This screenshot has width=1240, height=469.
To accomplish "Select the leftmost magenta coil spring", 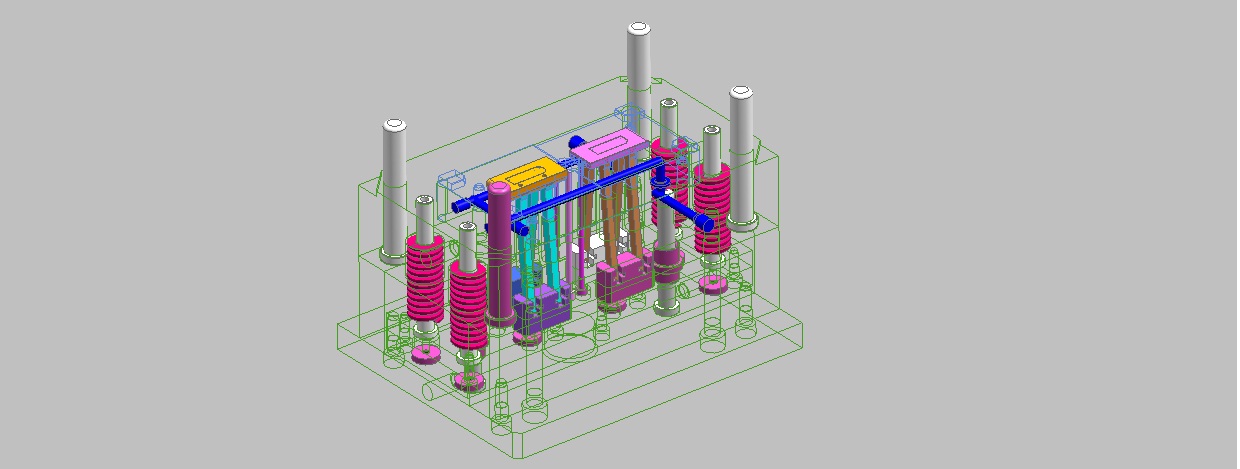I will tap(425, 279).
